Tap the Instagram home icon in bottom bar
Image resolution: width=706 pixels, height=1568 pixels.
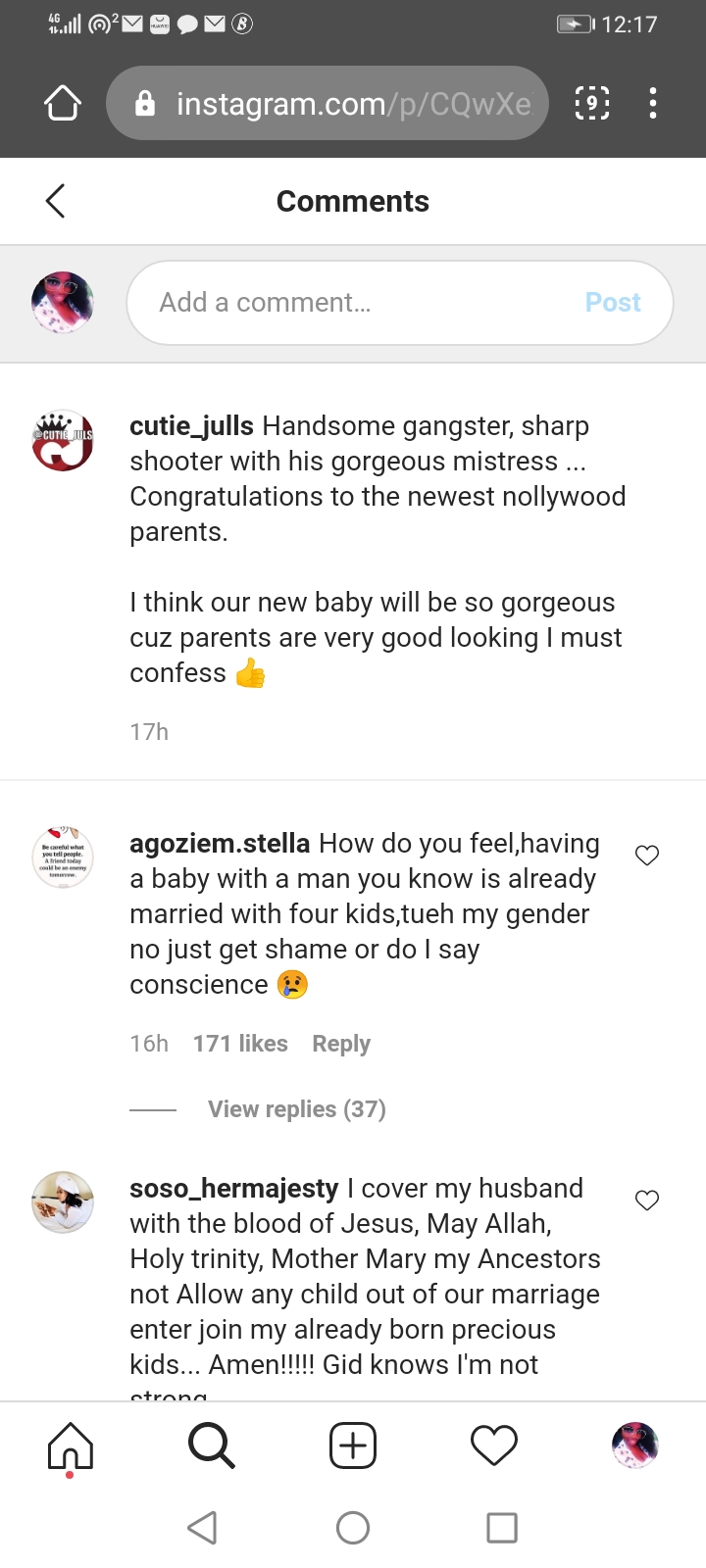click(x=71, y=1445)
